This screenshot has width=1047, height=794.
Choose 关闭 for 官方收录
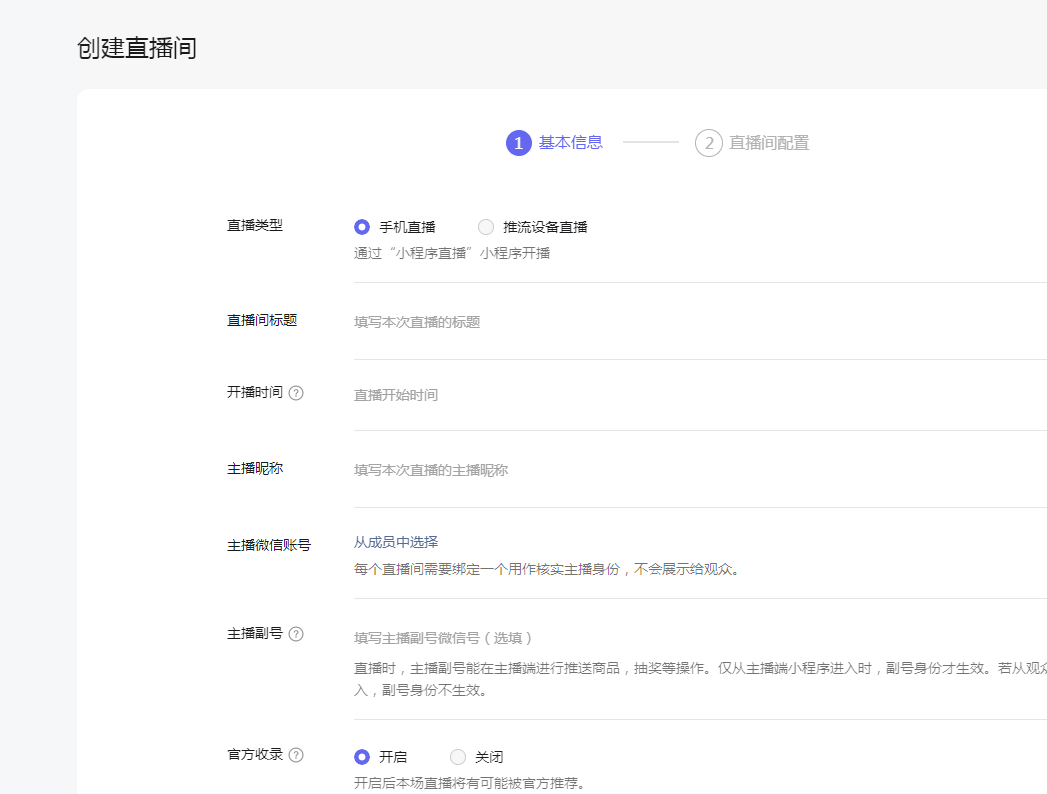[457, 757]
